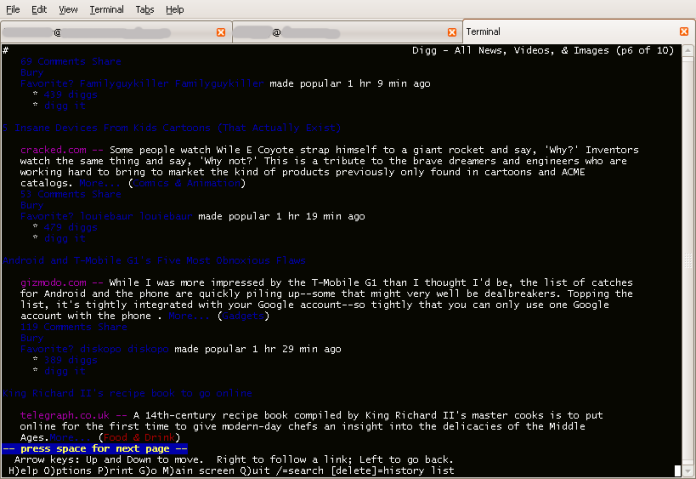This screenshot has width=696, height=479.
Task: Click Bury below '119 Comments Share'
Action: [x=32, y=338]
